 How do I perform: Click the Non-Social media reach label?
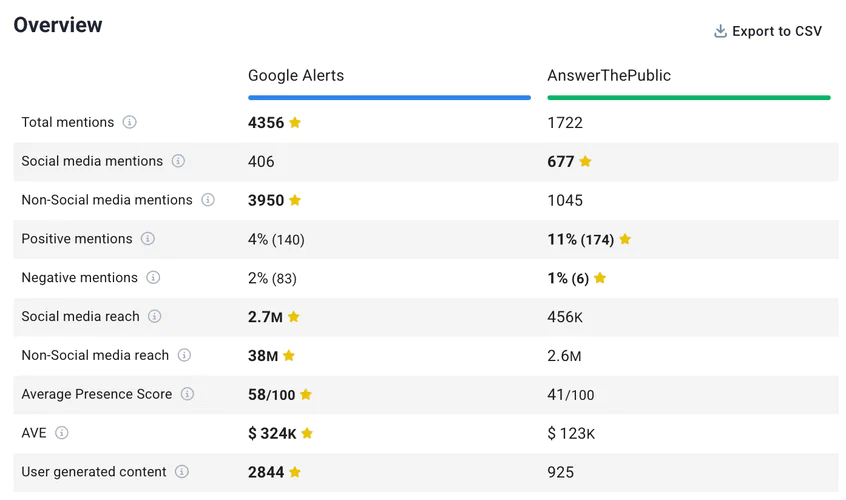click(x=95, y=355)
